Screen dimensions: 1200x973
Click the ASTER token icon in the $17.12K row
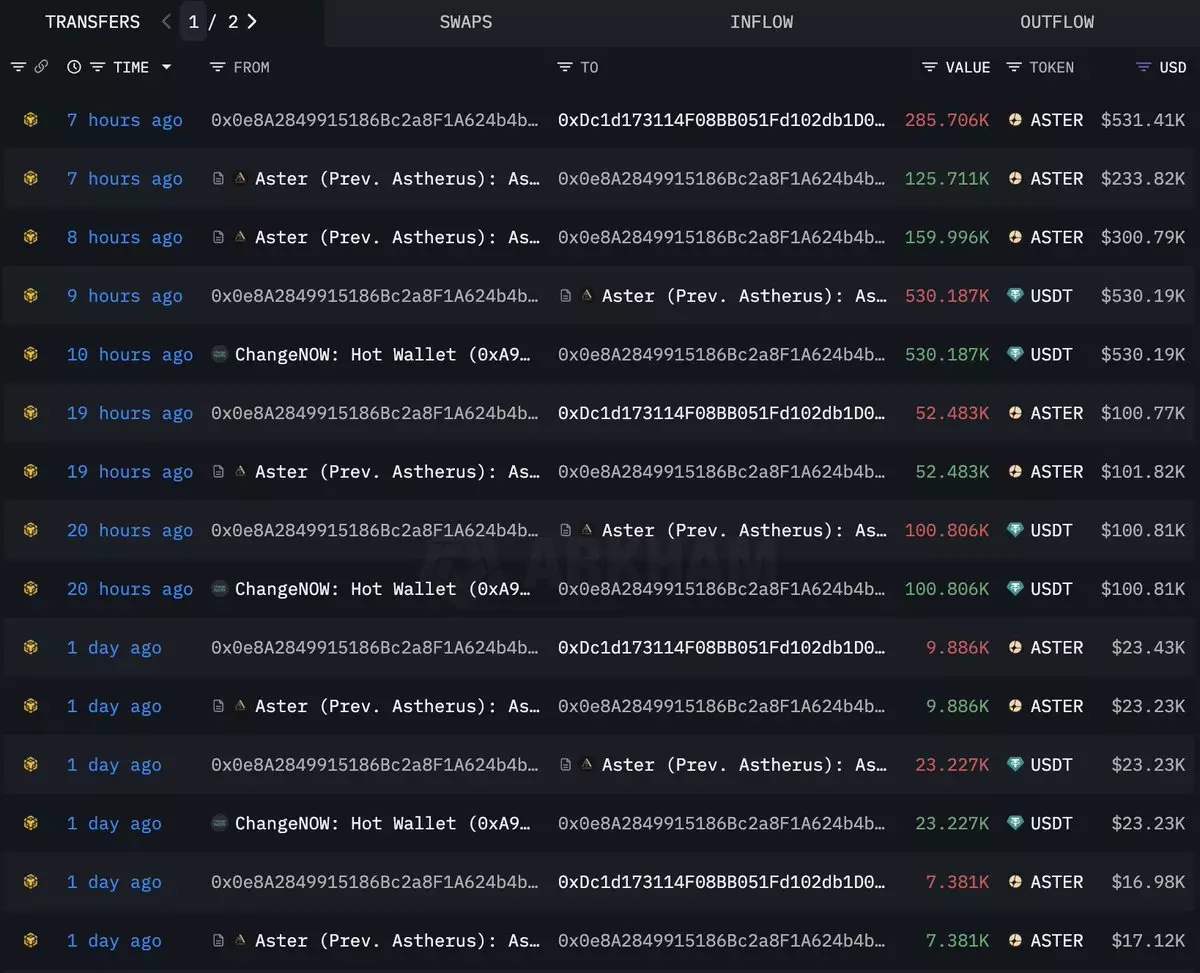click(x=1015, y=941)
